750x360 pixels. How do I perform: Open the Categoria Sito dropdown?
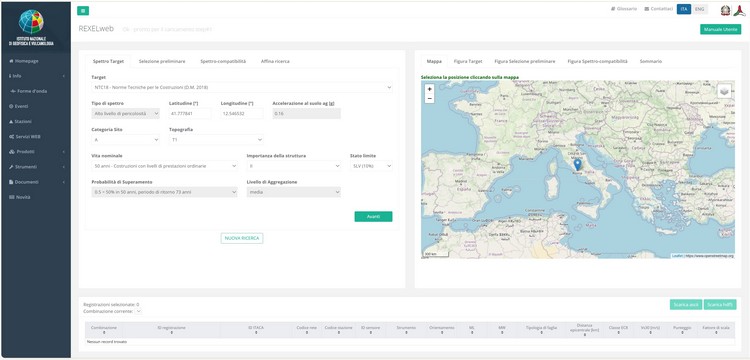[125, 140]
